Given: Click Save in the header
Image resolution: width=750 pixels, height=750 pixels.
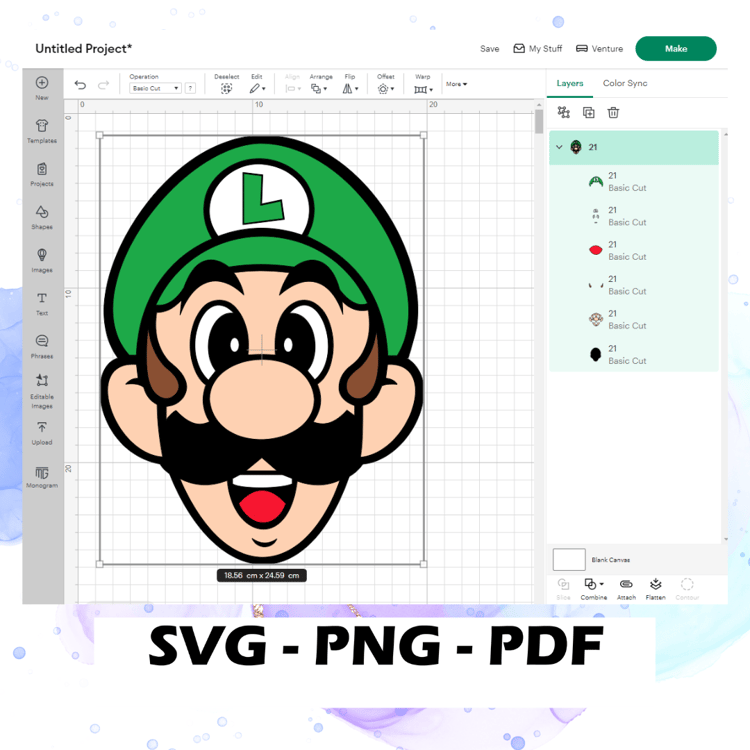Looking at the screenshot, I should (x=489, y=49).
